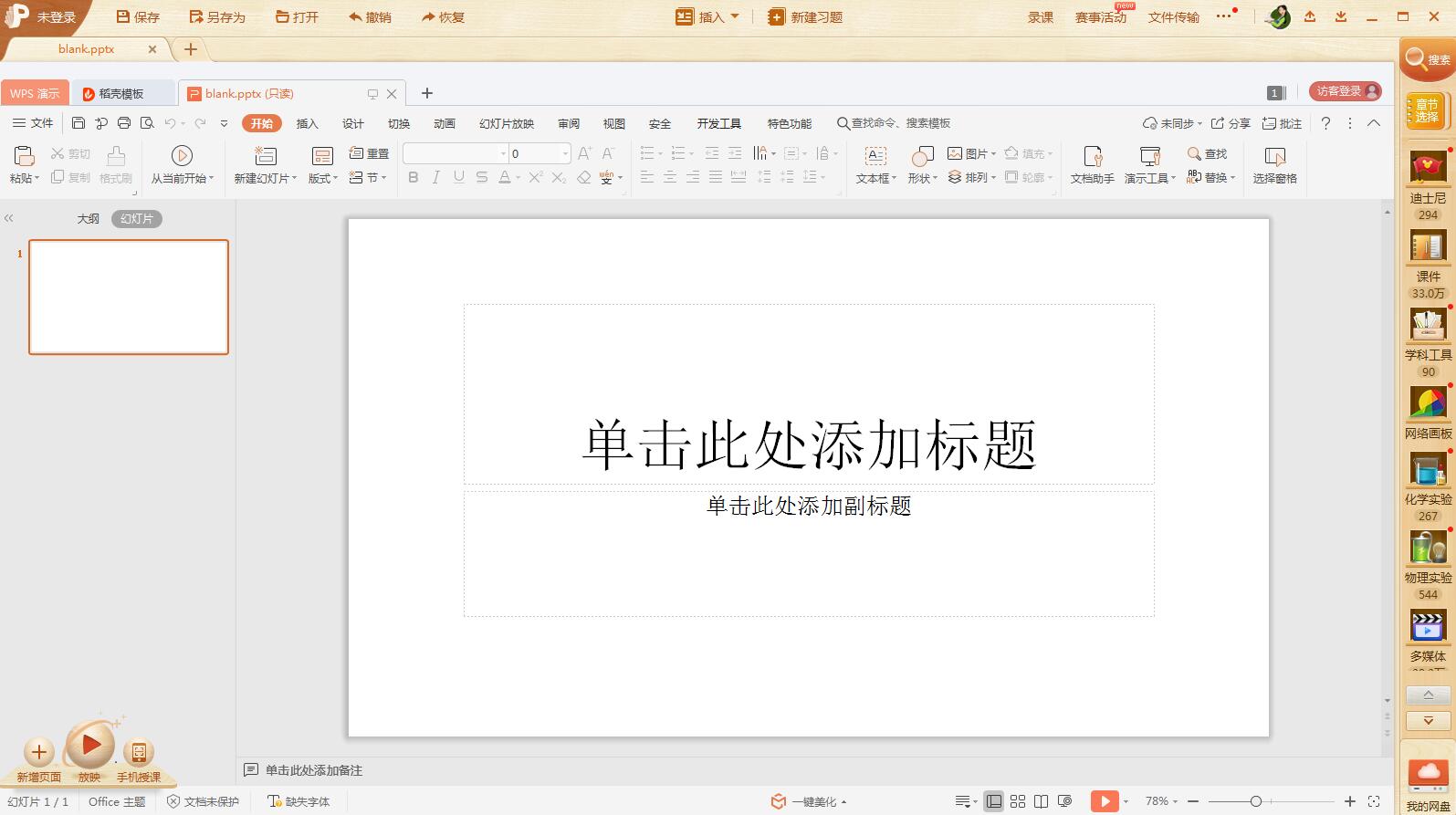Toggle bold text formatting
The image size is (1456, 815).
pos(414,177)
